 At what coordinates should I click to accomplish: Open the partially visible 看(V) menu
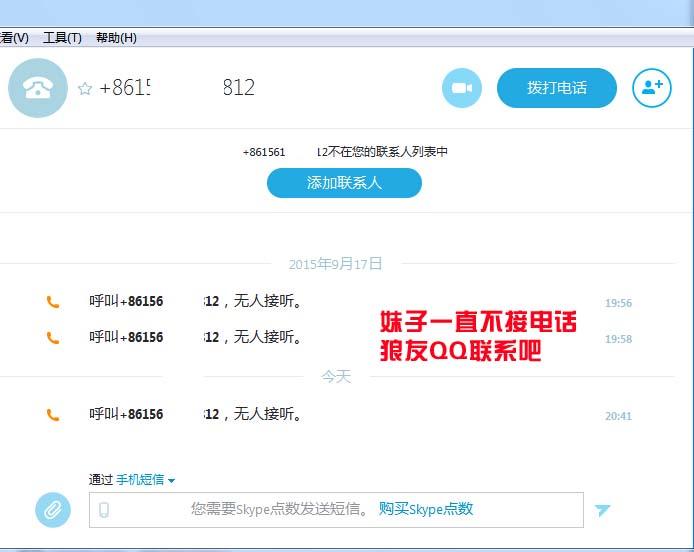(x=14, y=38)
